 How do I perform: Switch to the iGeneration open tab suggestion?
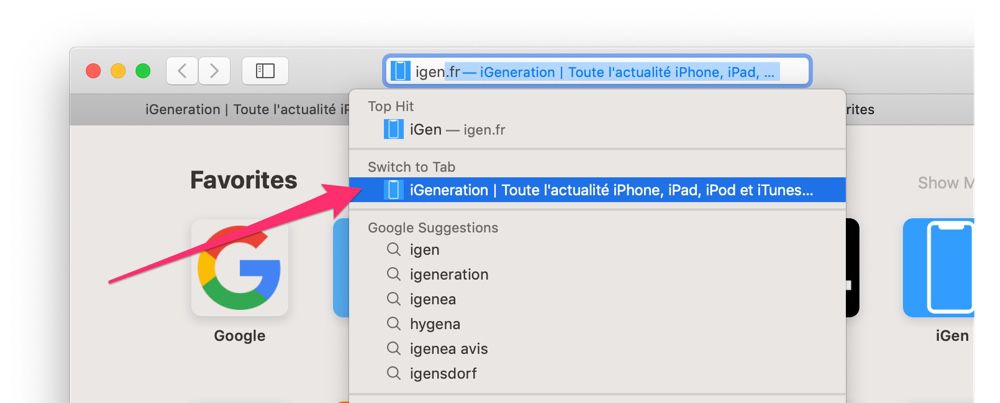point(598,190)
